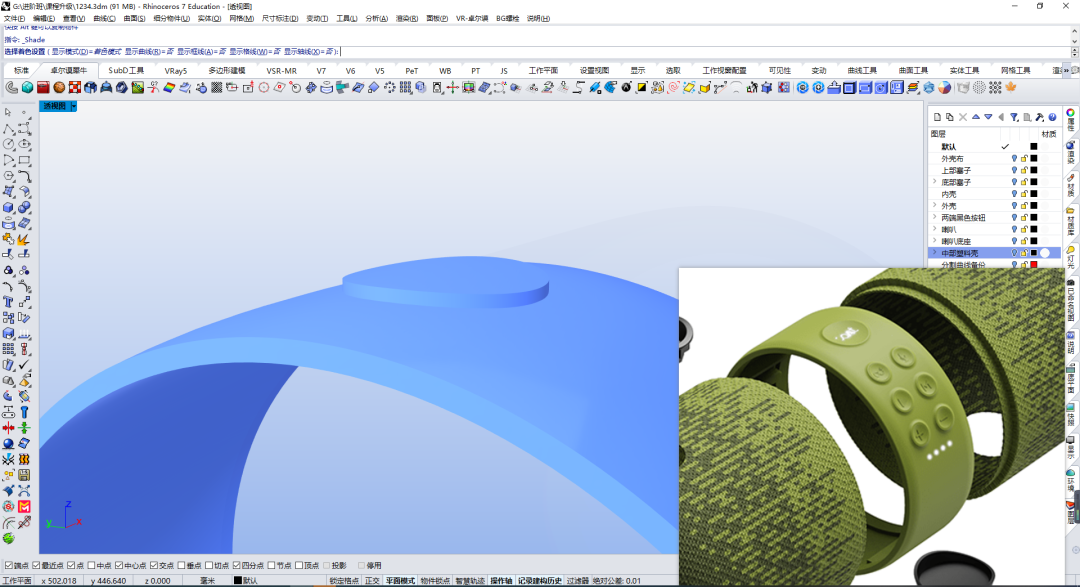The height and width of the screenshot is (587, 1080).
Task: Click the 记录建构历史 status bar button
Action: [540, 581]
